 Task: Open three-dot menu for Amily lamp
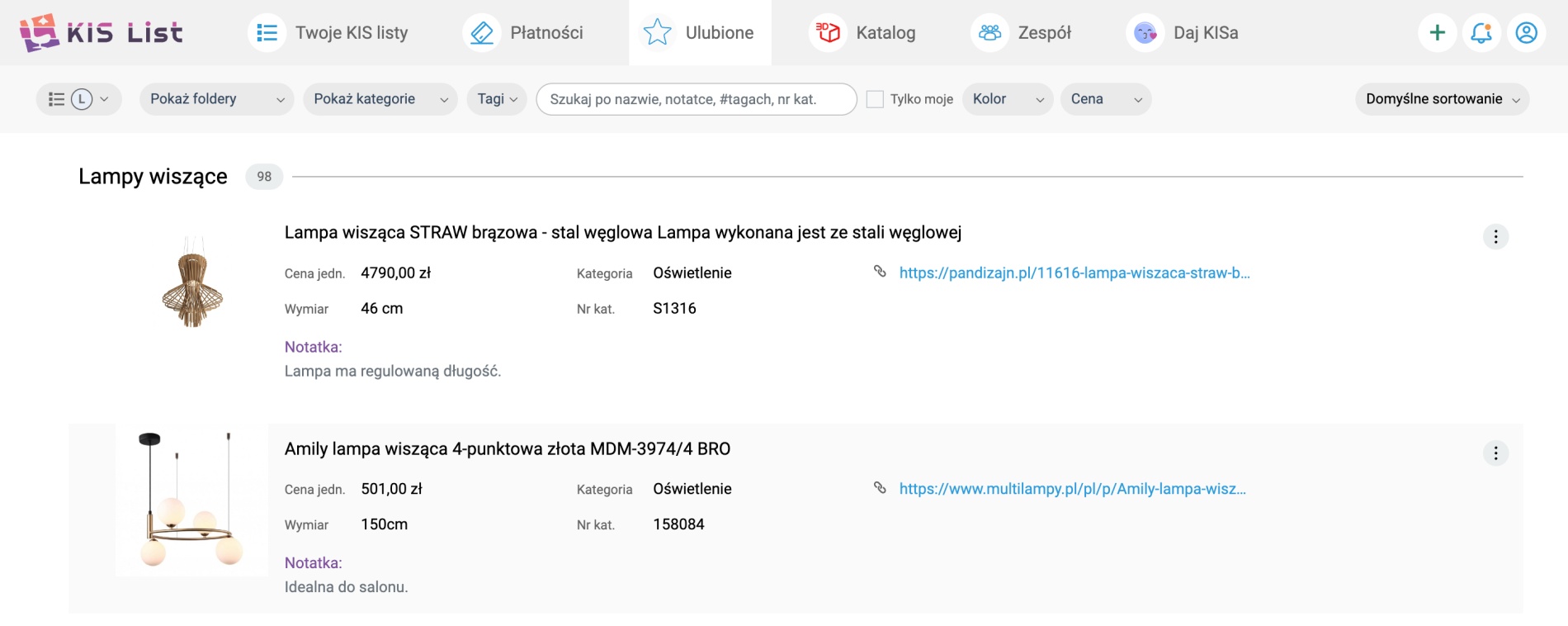[x=1495, y=453]
